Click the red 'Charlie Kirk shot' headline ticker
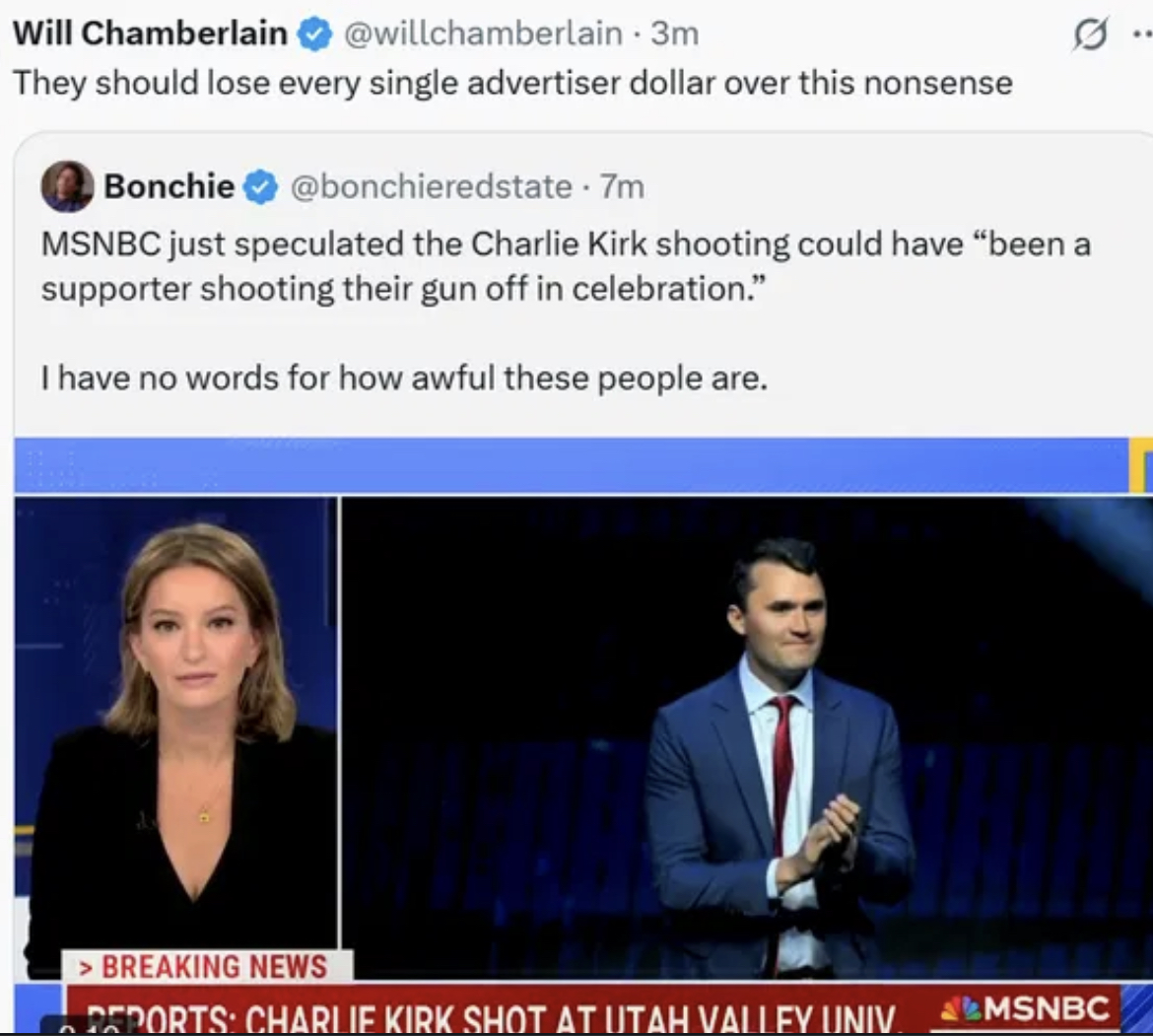 (493, 1010)
